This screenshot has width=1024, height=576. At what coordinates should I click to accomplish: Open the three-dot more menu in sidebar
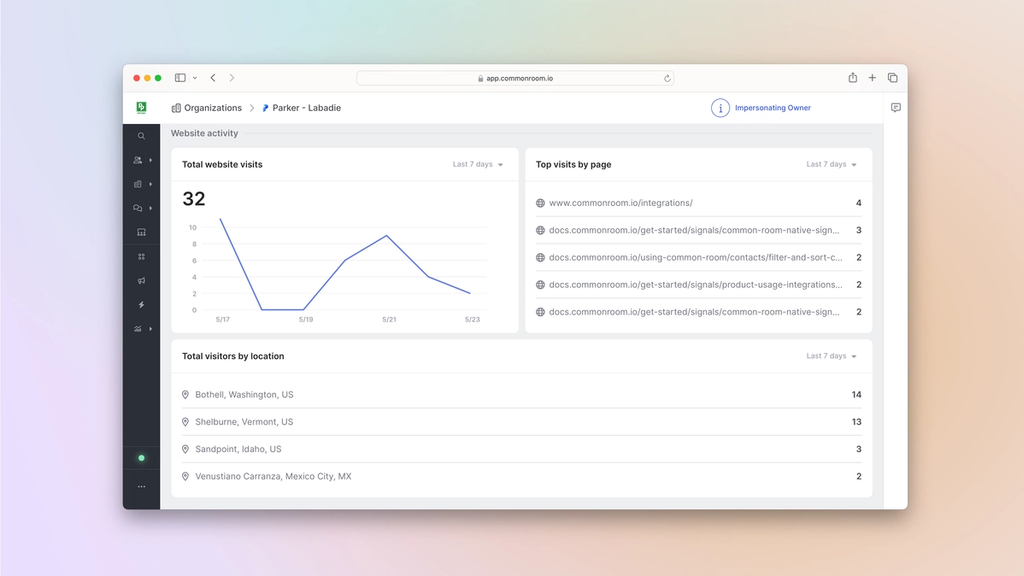click(141, 487)
